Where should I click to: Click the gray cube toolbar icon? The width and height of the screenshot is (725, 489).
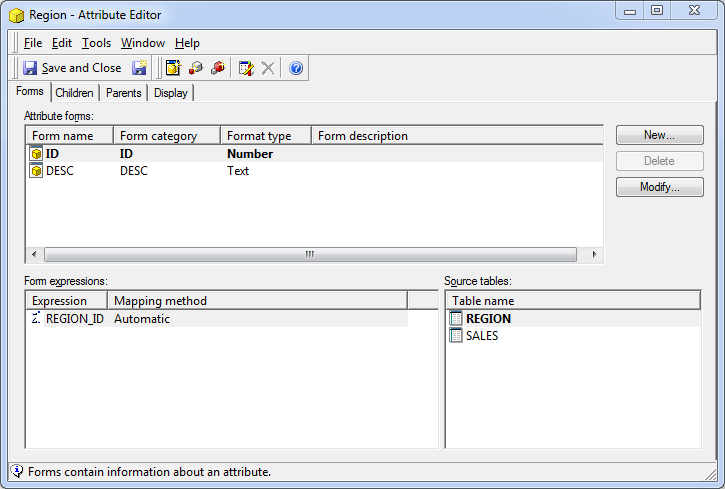coord(196,68)
